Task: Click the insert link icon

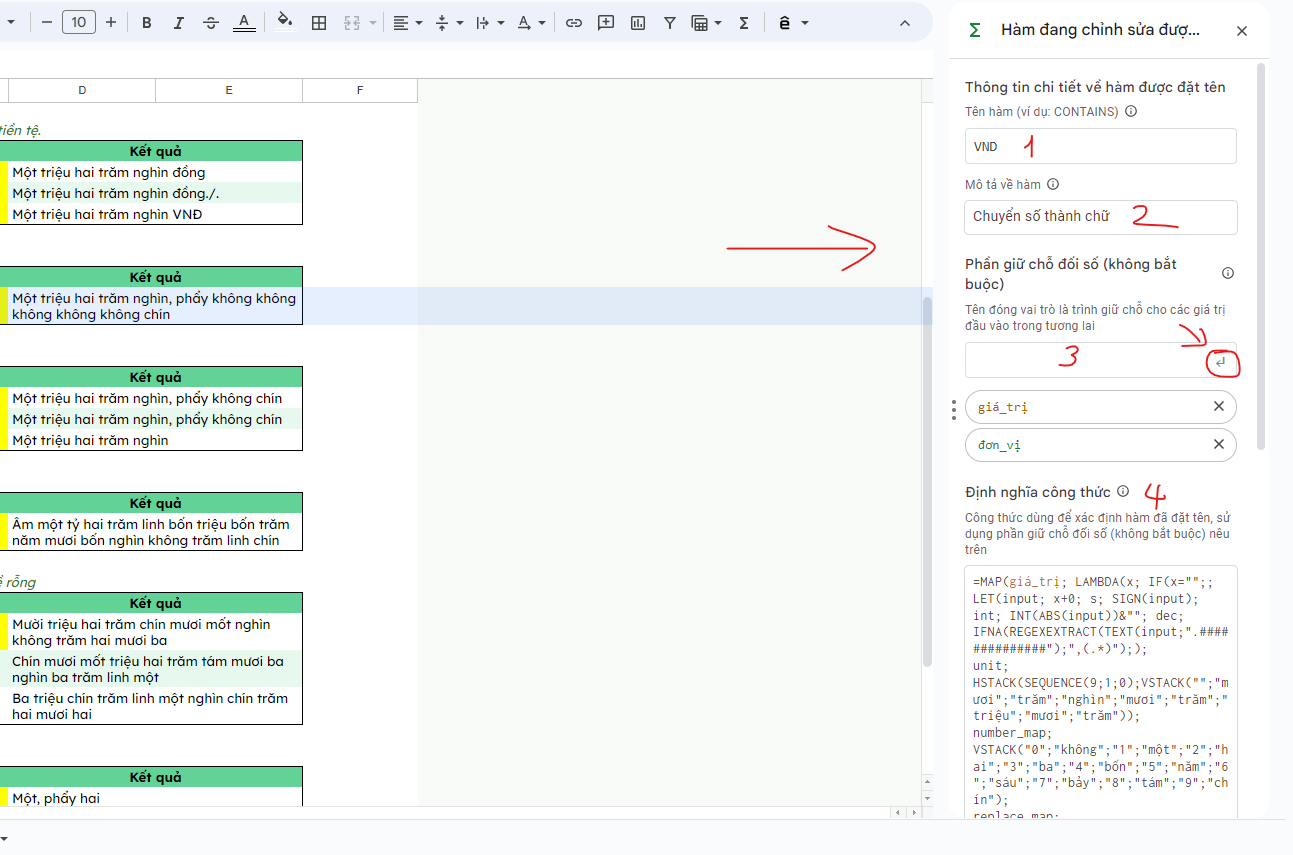Action: coord(573,23)
